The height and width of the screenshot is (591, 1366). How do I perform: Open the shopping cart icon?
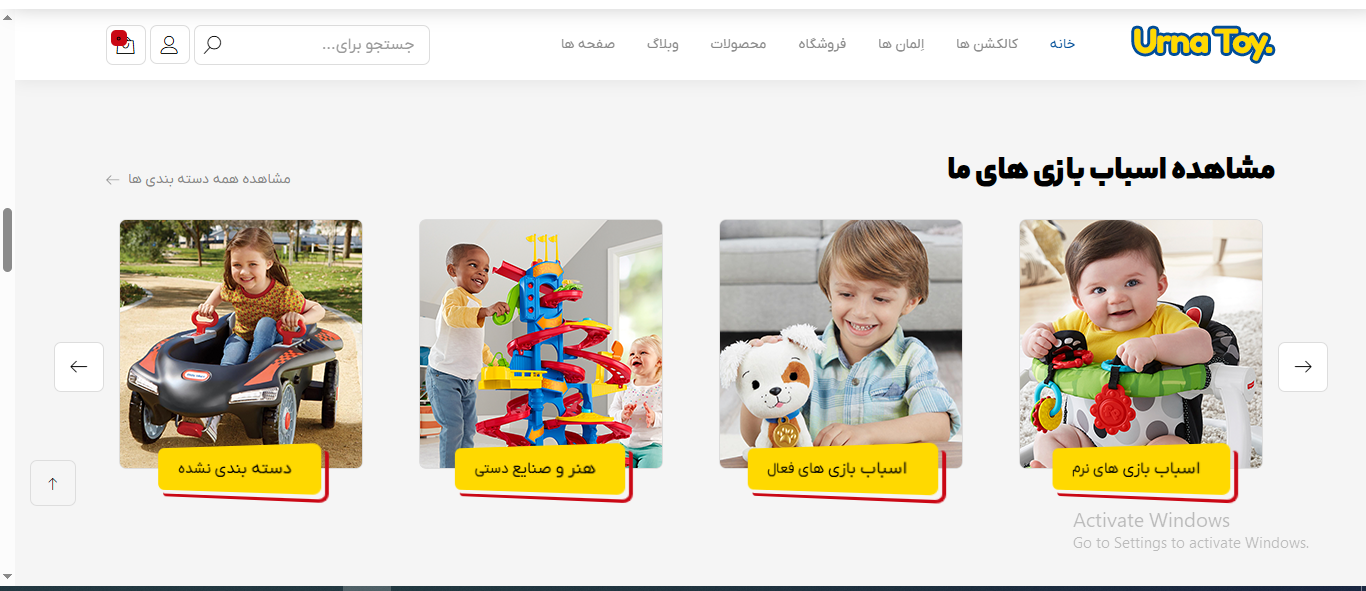(126, 45)
